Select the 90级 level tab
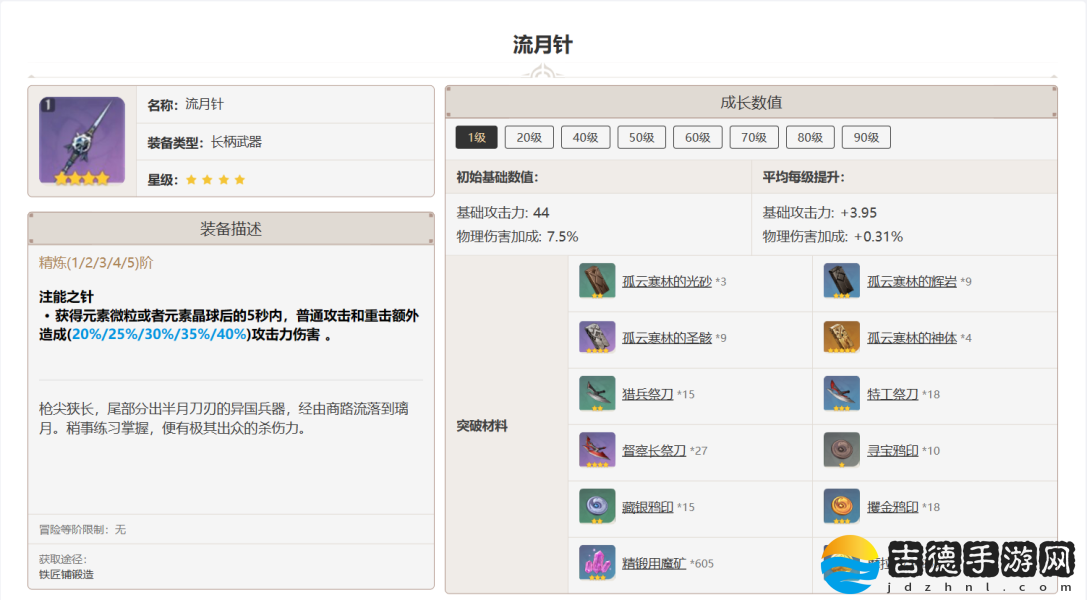Viewport: 1087px width, 600px height. point(866,138)
